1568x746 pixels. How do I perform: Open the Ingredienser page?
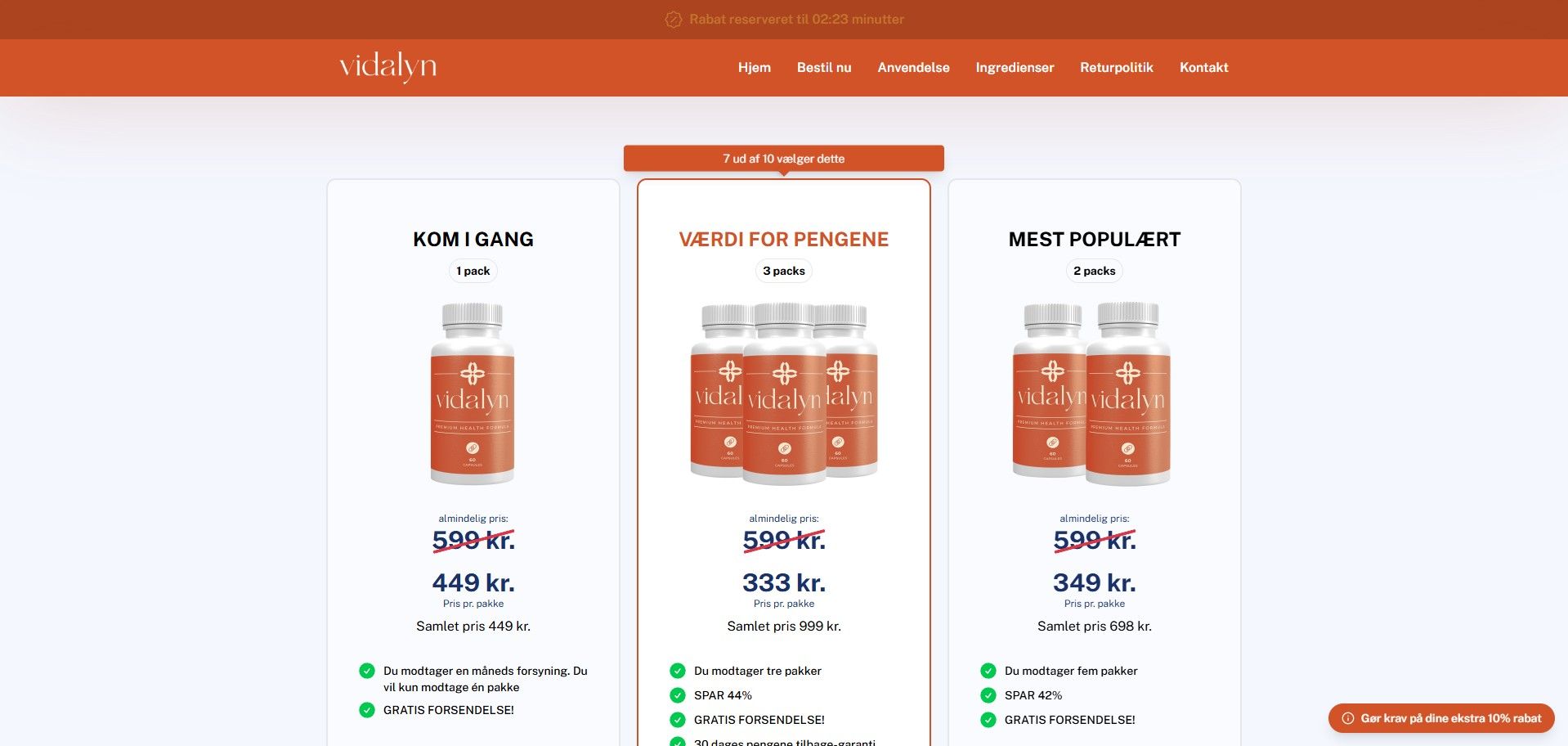click(x=1014, y=68)
